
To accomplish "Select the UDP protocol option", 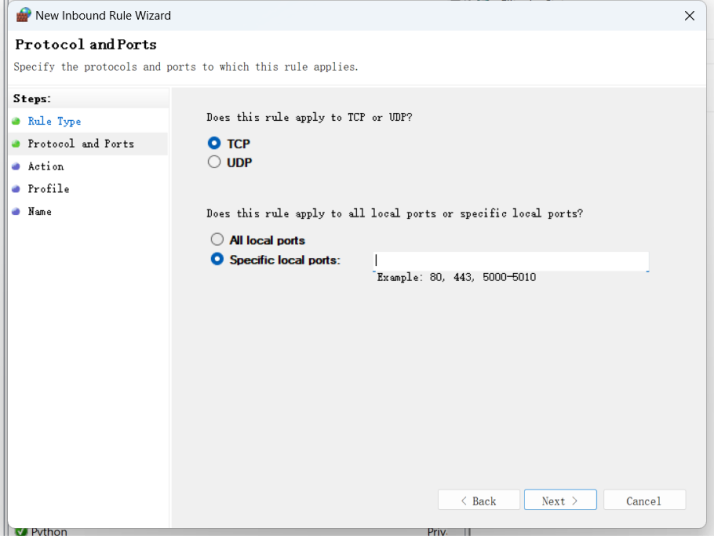I will coord(215,162).
